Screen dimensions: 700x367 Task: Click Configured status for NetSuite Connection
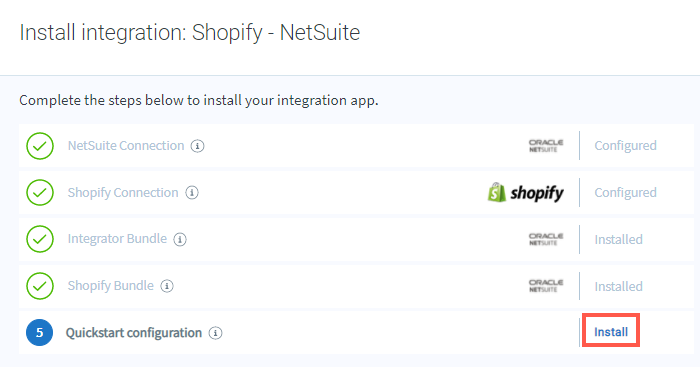pos(625,146)
